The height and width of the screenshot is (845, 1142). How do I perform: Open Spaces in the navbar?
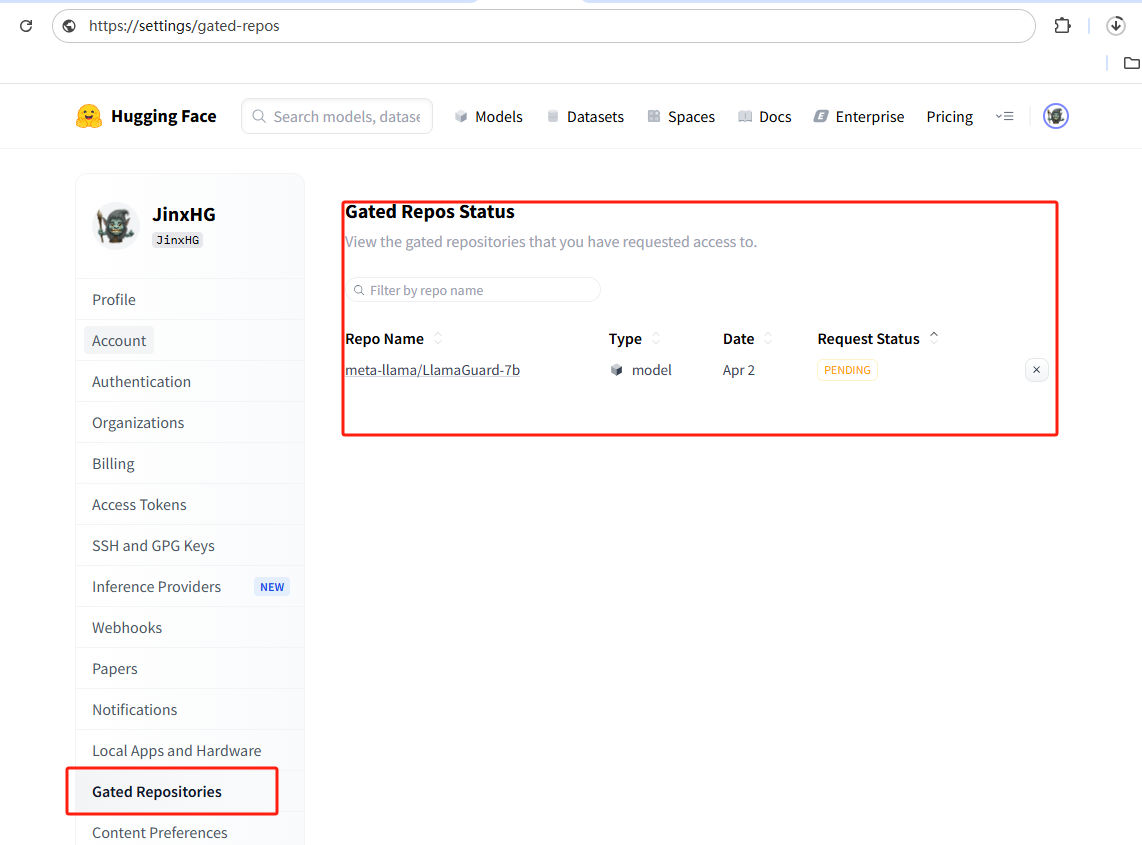coord(681,117)
